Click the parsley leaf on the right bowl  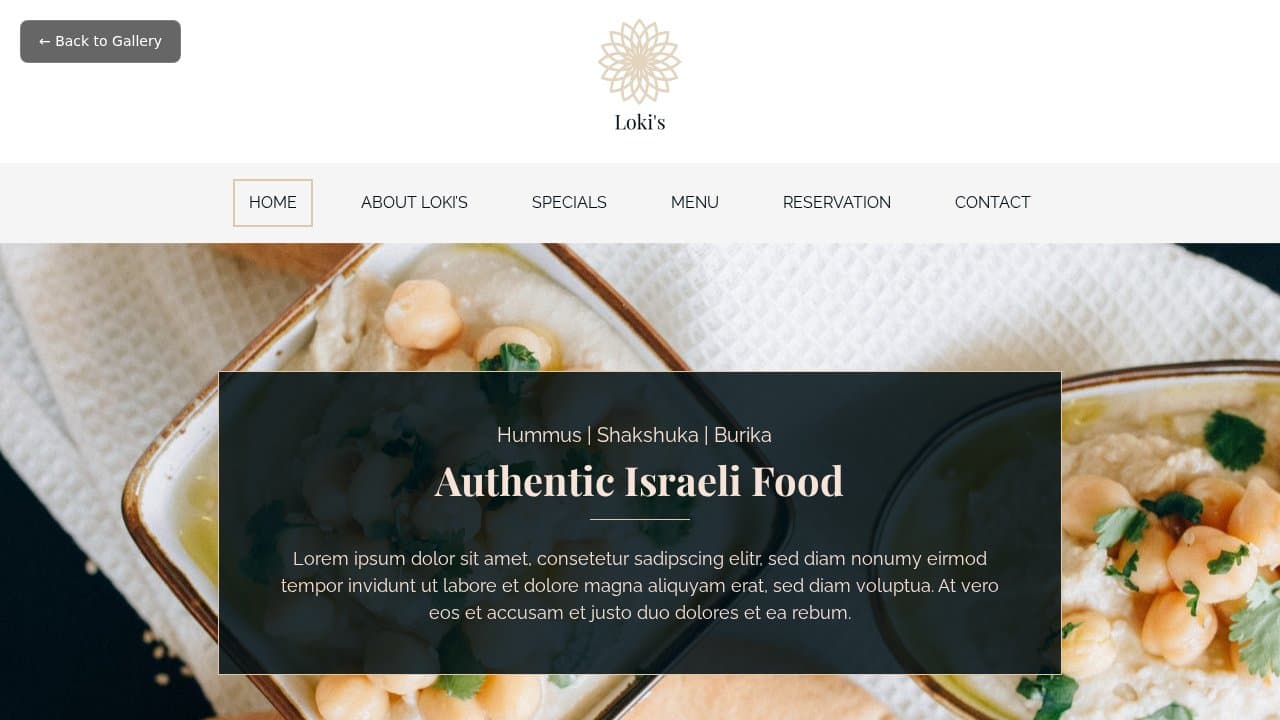point(1234,439)
